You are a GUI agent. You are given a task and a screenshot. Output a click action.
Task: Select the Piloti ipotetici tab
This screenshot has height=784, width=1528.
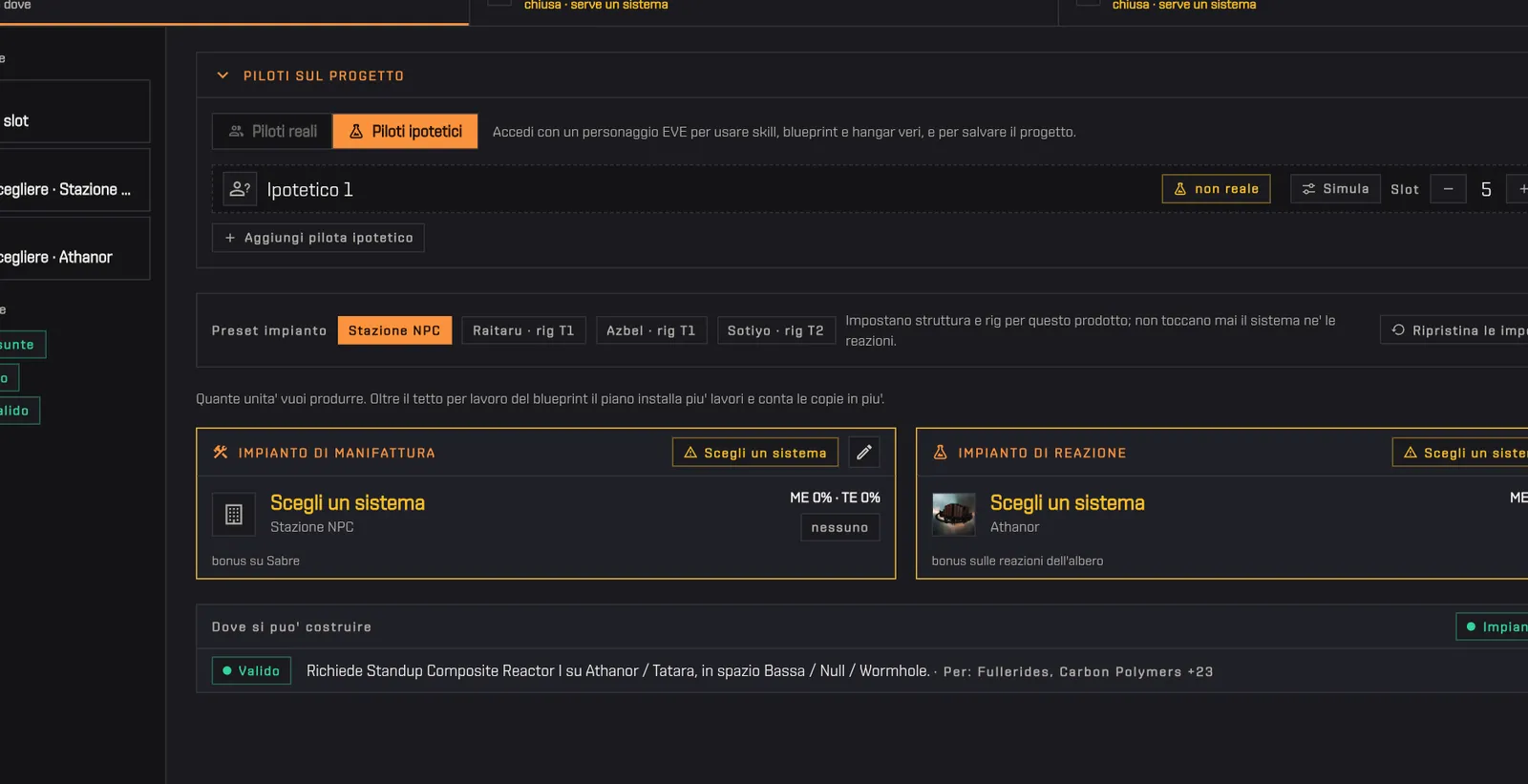(405, 132)
